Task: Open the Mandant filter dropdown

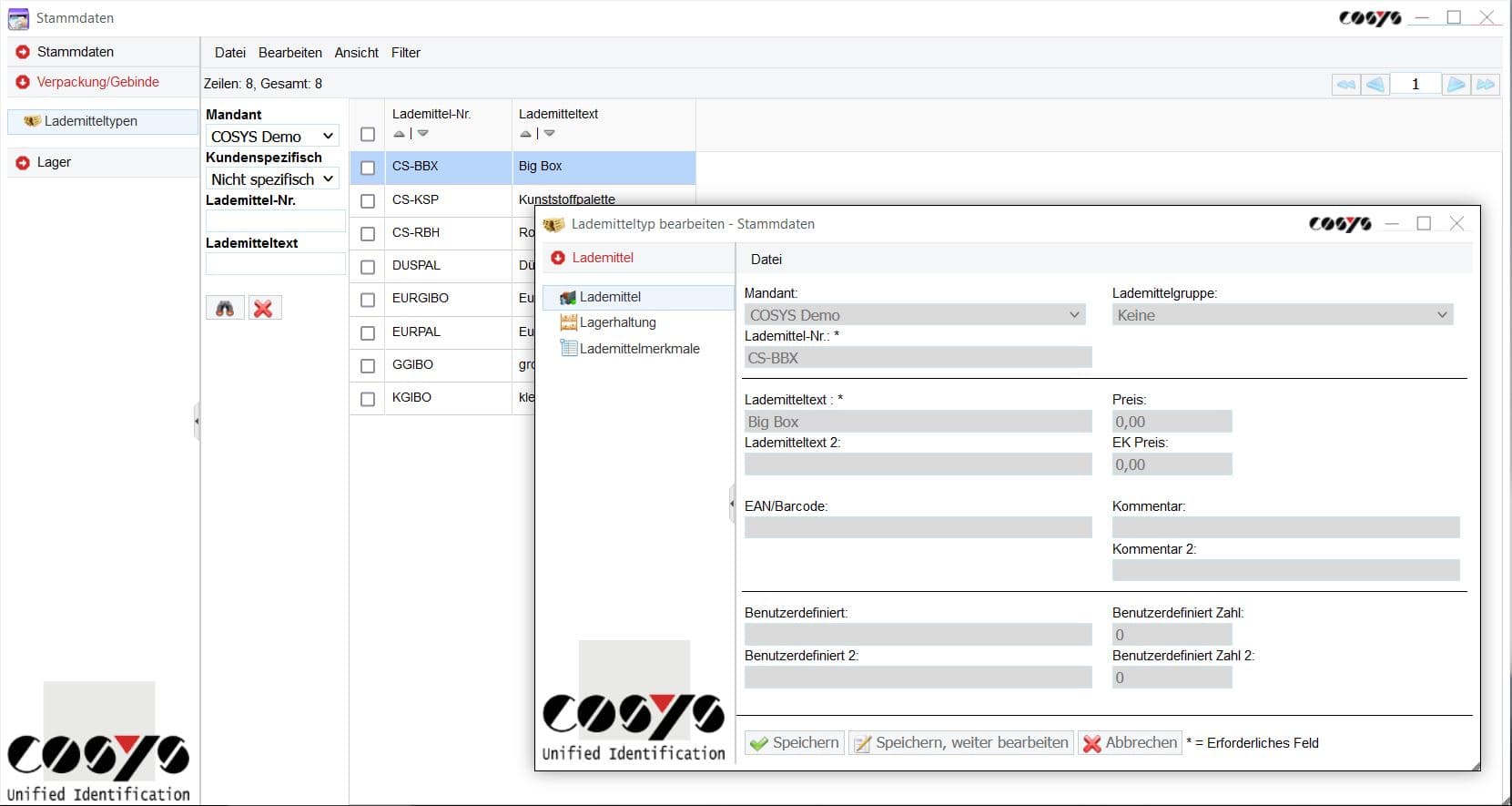Action: click(272, 137)
